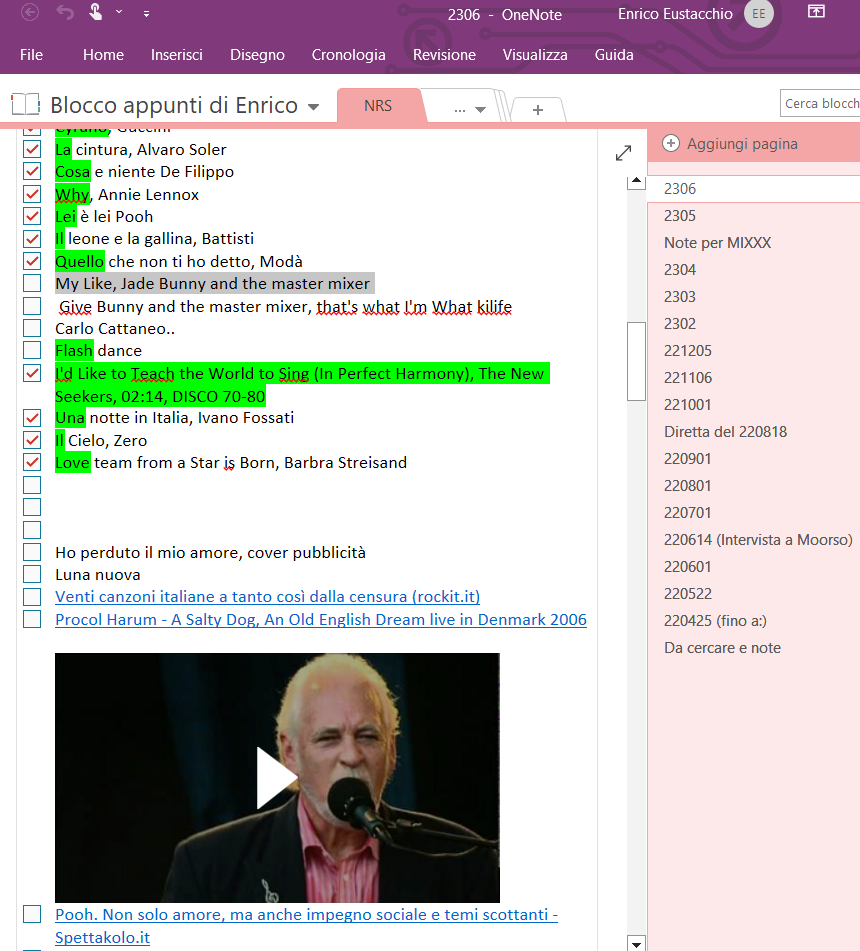This screenshot has height=951, width=860.
Task: Click the Back arrow icon in title bar
Action: tap(30, 13)
